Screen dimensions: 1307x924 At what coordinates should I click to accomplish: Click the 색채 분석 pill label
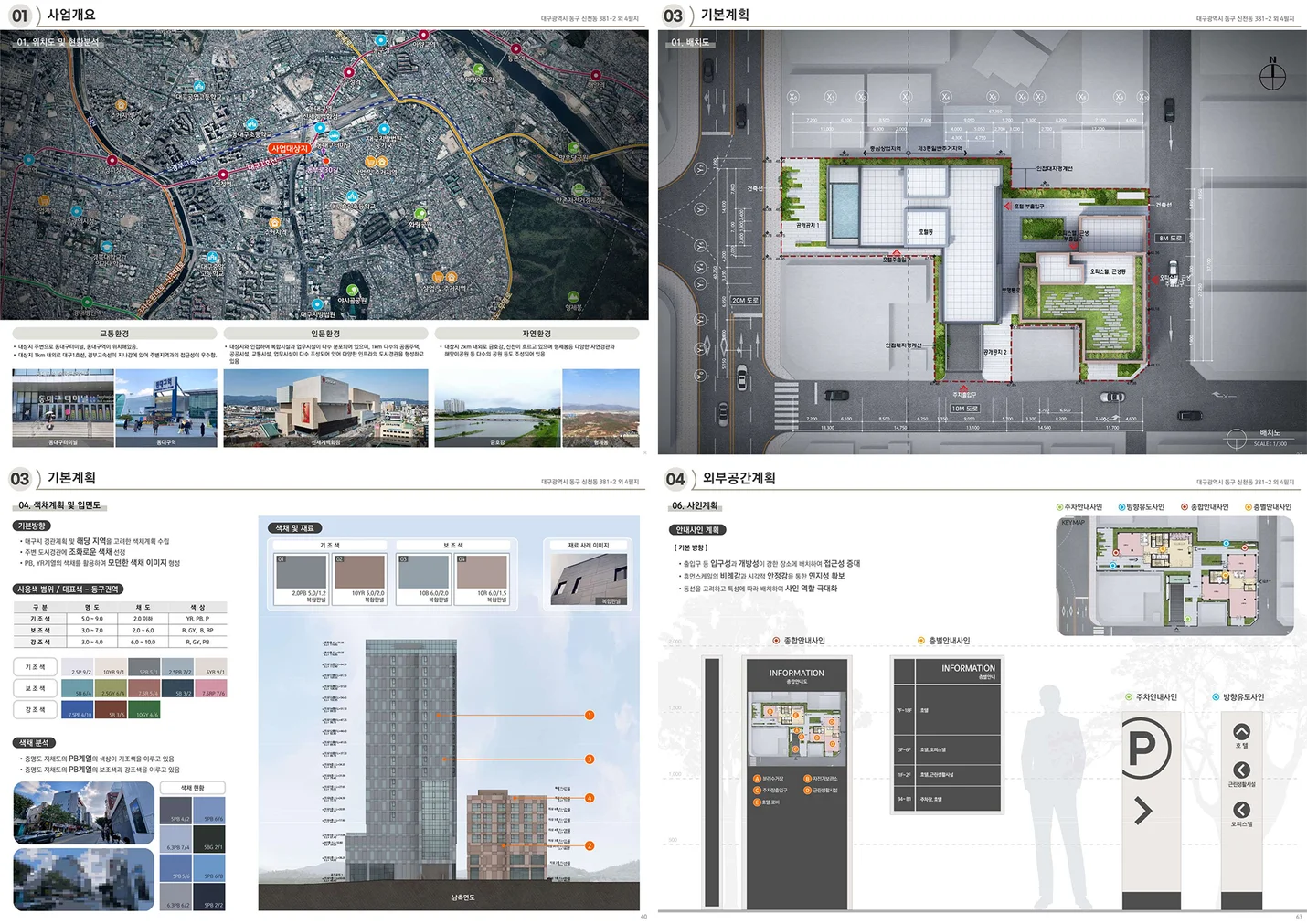point(35,742)
